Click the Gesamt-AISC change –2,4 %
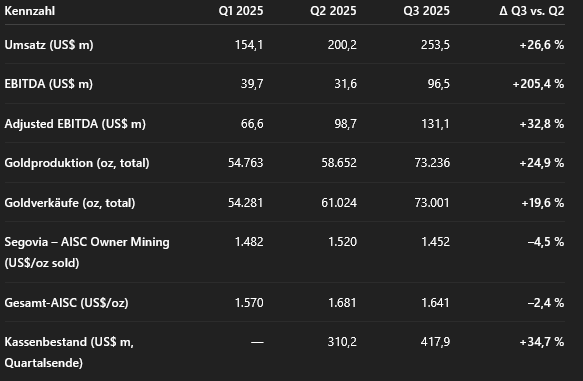 [546, 303]
